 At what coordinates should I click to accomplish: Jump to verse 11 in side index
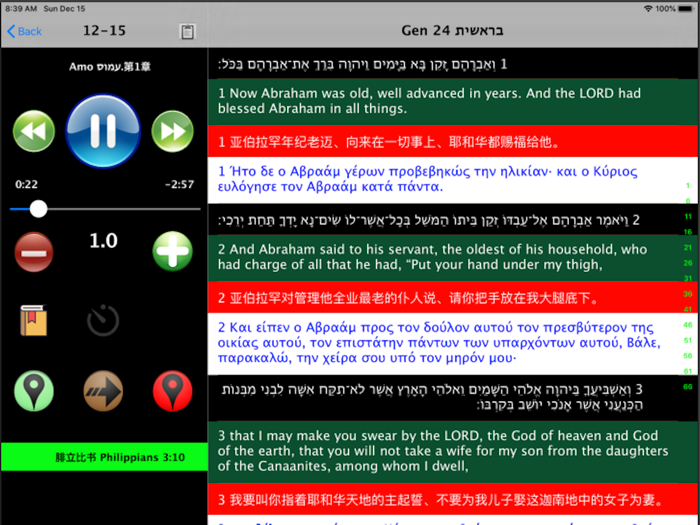pyautogui.click(x=688, y=217)
